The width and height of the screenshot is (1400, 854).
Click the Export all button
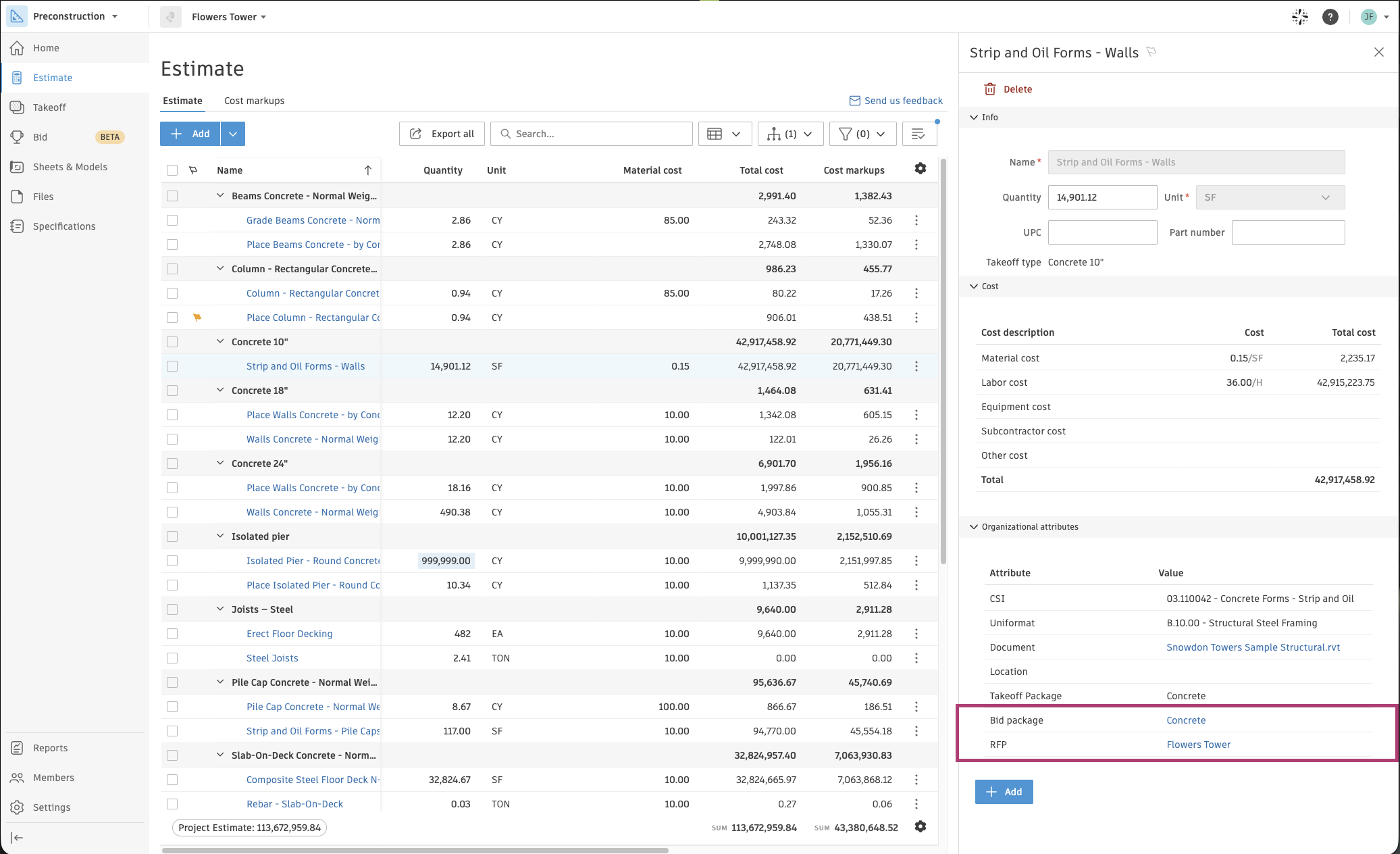(442, 134)
